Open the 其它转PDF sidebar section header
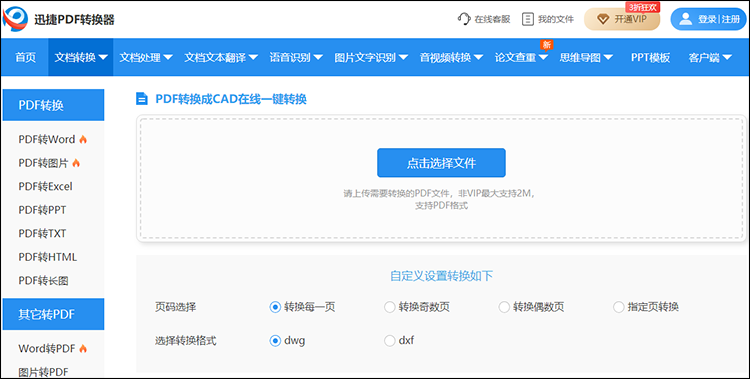The height and width of the screenshot is (379, 750). (x=53, y=314)
